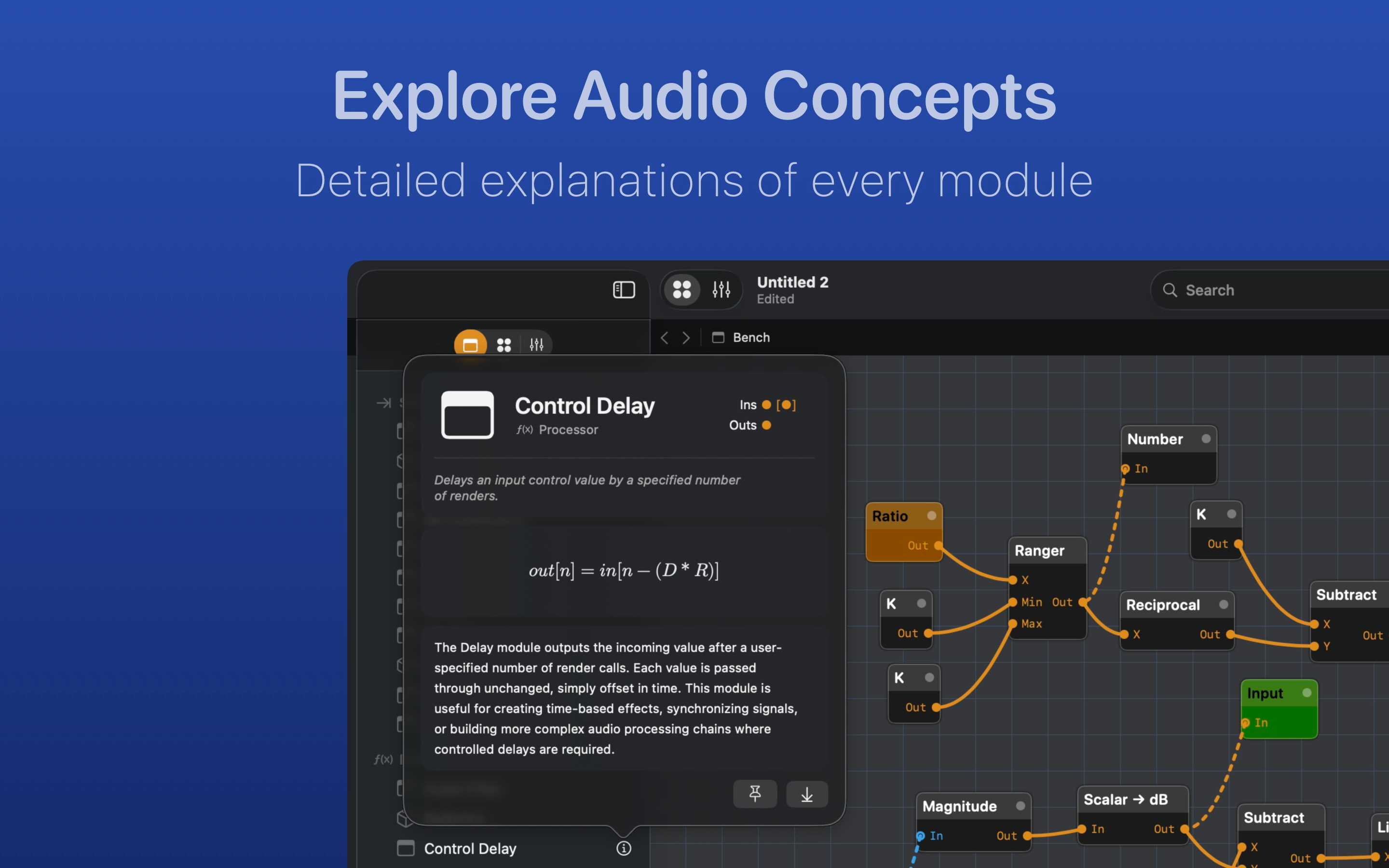Toggle the sidebar panel icon
1389x868 pixels.
pos(623,290)
